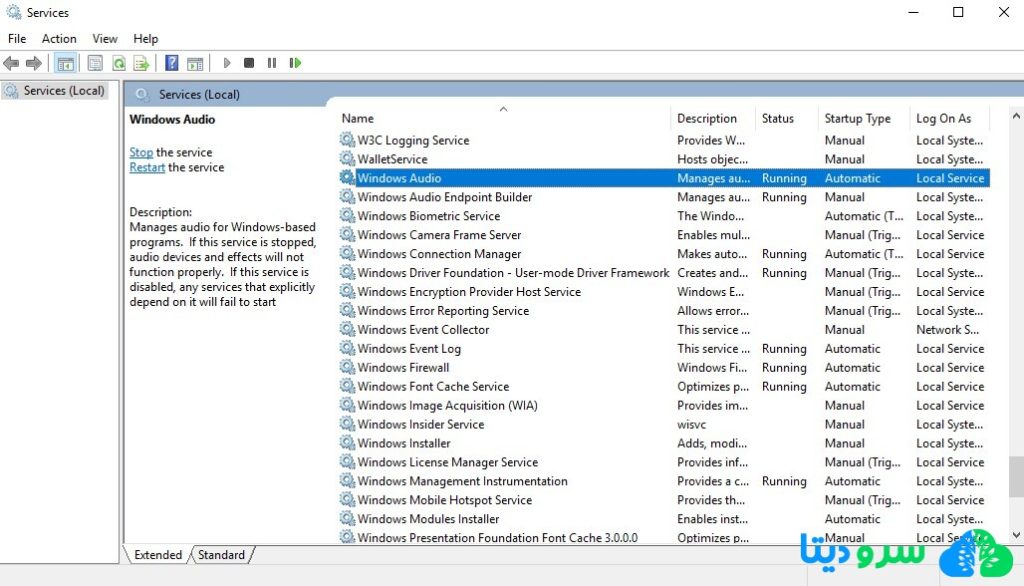Select Windows Insider Service

click(x=421, y=424)
